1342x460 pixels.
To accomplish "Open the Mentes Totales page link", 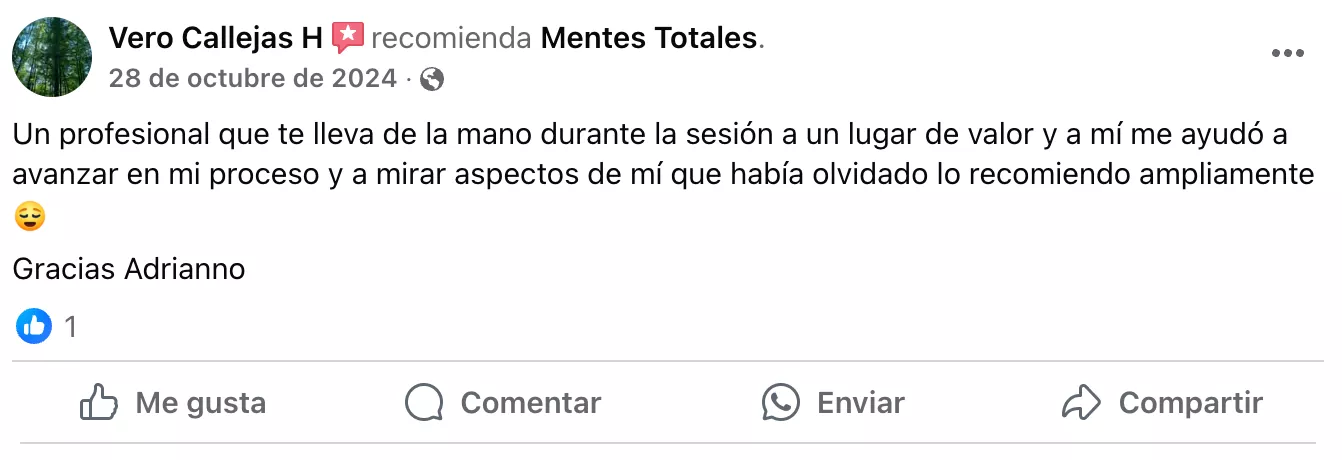I will [x=649, y=39].
